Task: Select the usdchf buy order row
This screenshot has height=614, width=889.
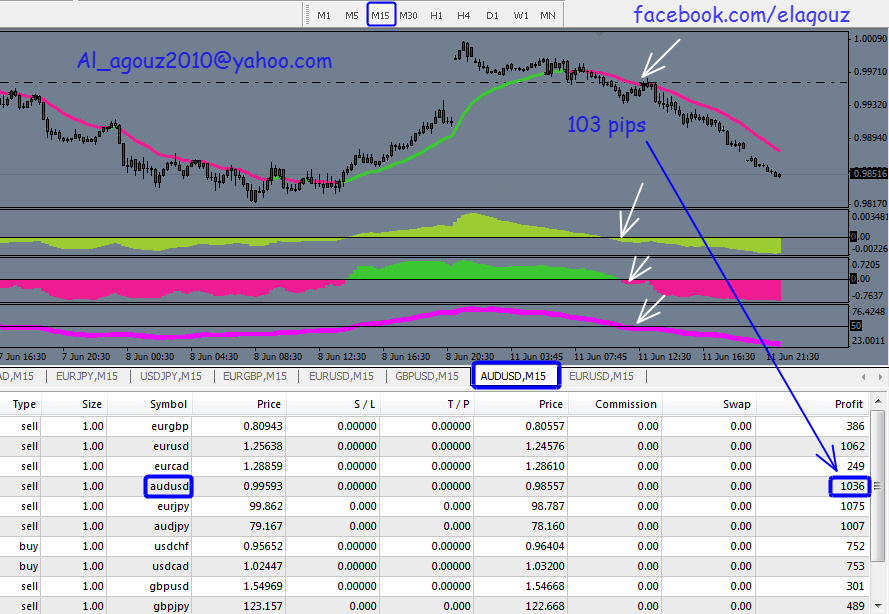Action: 434,547
